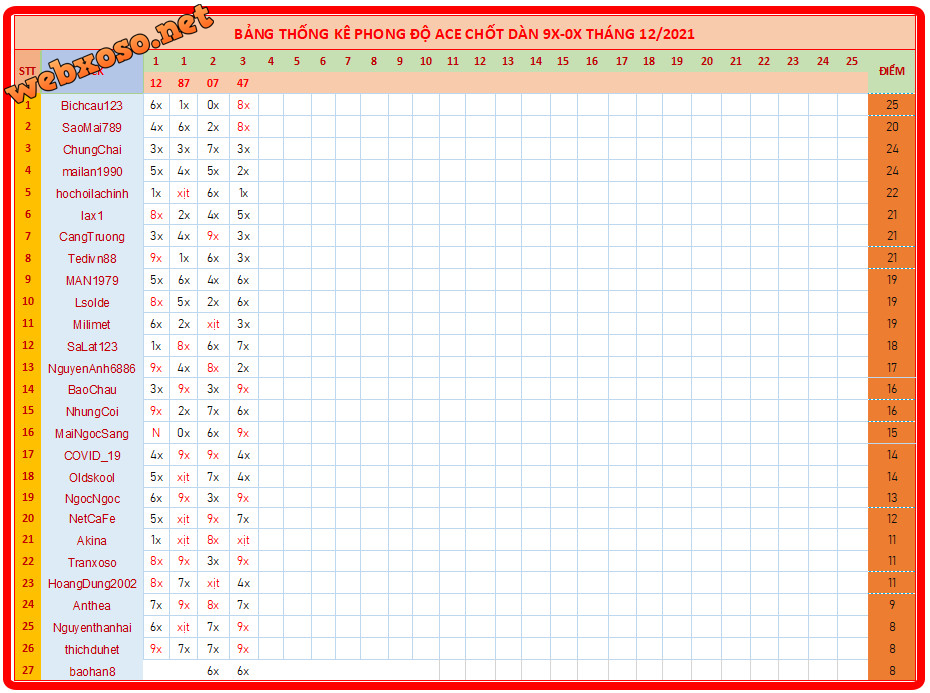The height and width of the screenshot is (693, 930).
Task: Select Bichcau123's red 8x cell
Action: pos(243,106)
